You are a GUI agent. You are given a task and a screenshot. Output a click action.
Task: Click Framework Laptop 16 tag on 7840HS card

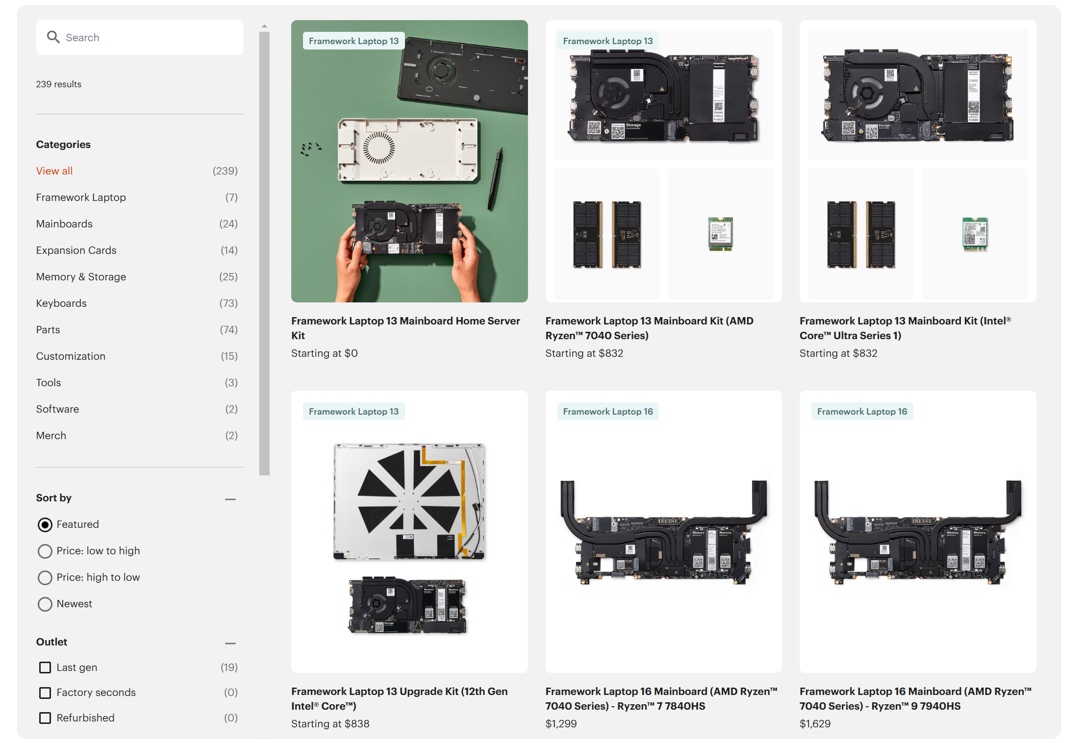(x=608, y=412)
